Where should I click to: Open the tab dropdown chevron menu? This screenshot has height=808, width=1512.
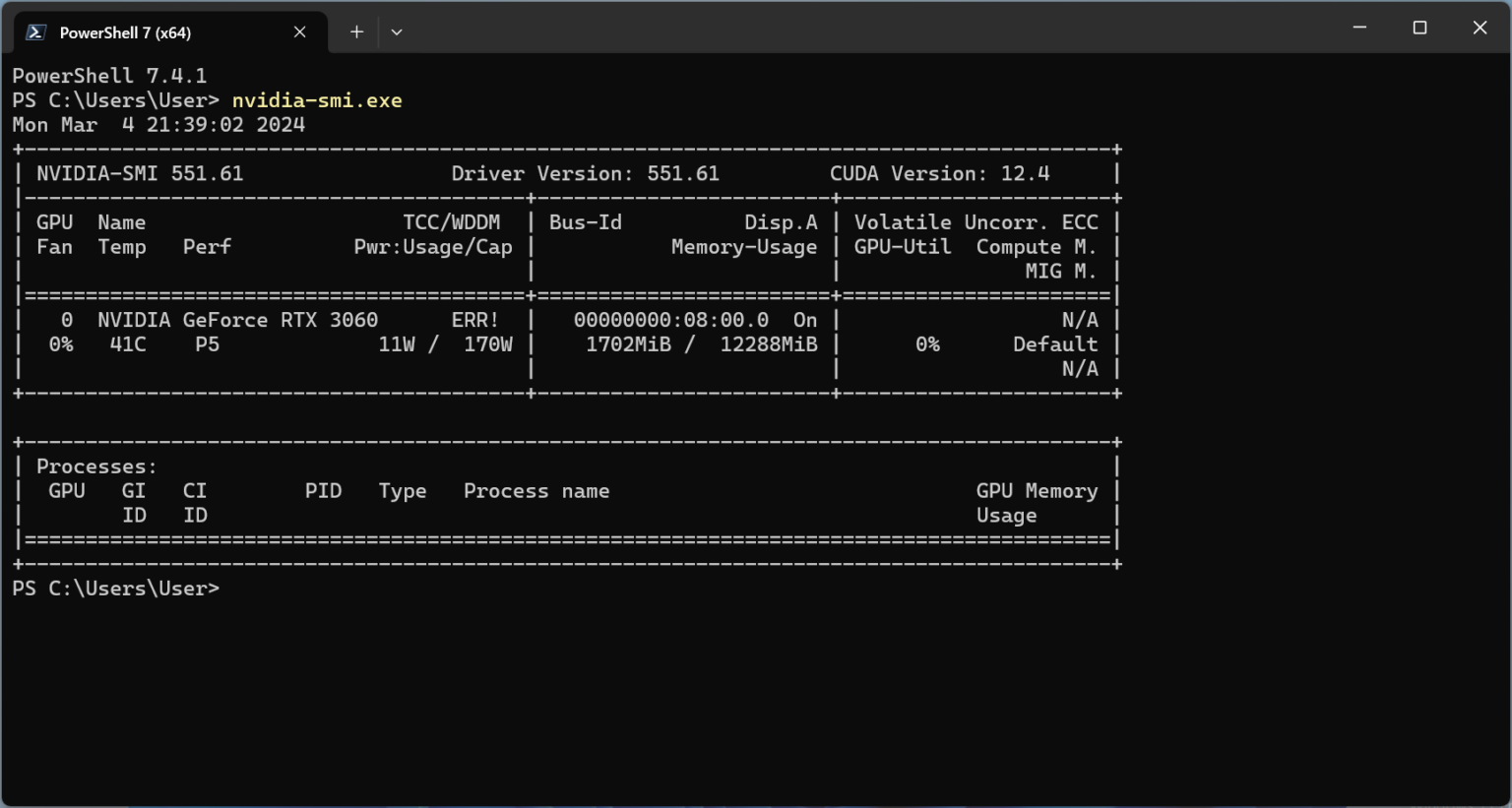point(397,31)
